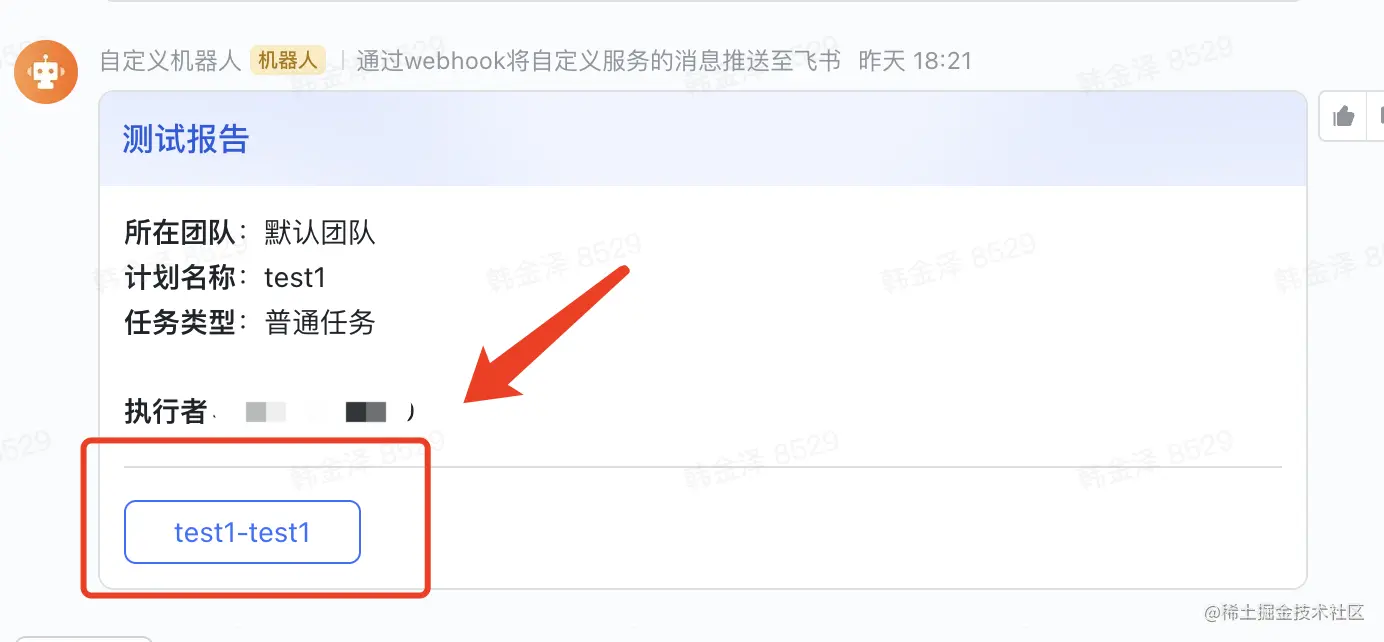
Task: Click the 计划名称 test1 line
Action: click(225, 277)
